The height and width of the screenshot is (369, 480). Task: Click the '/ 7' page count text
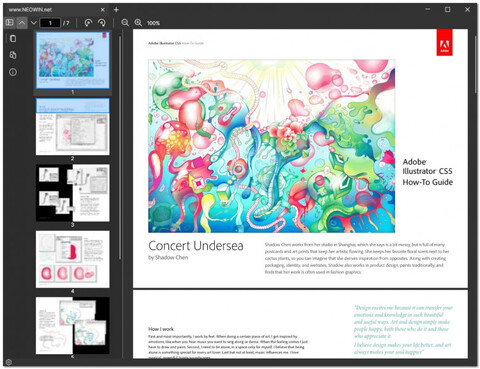(x=66, y=23)
